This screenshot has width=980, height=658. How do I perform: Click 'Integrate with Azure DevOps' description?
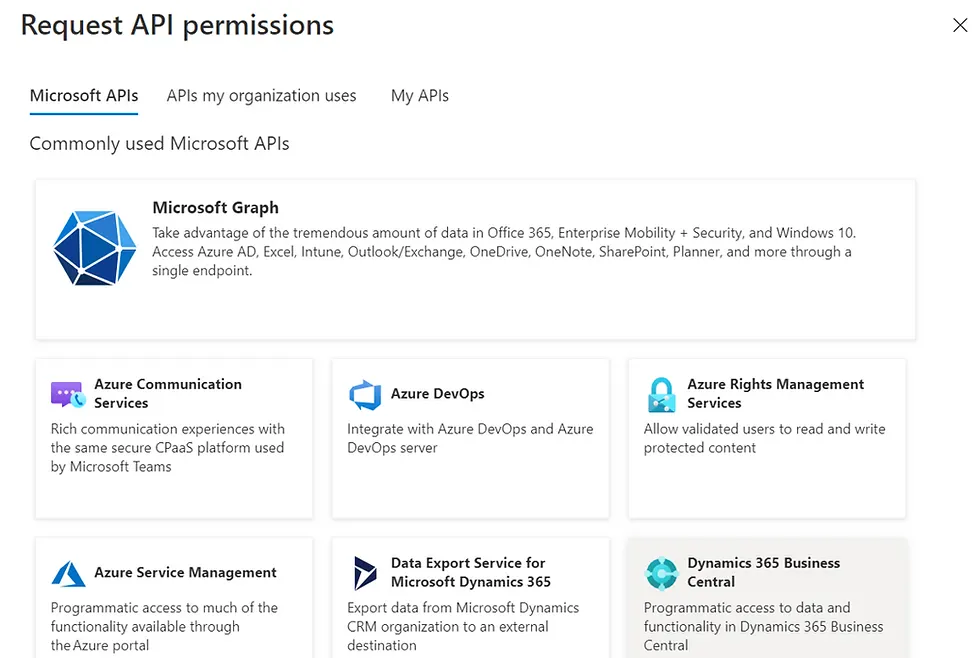coord(470,439)
